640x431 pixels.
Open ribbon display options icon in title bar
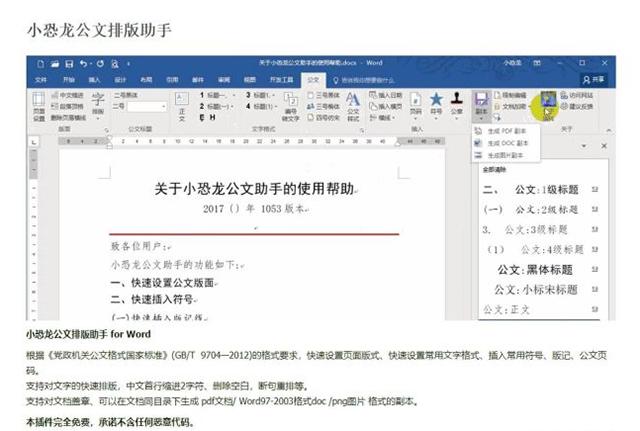(537, 63)
